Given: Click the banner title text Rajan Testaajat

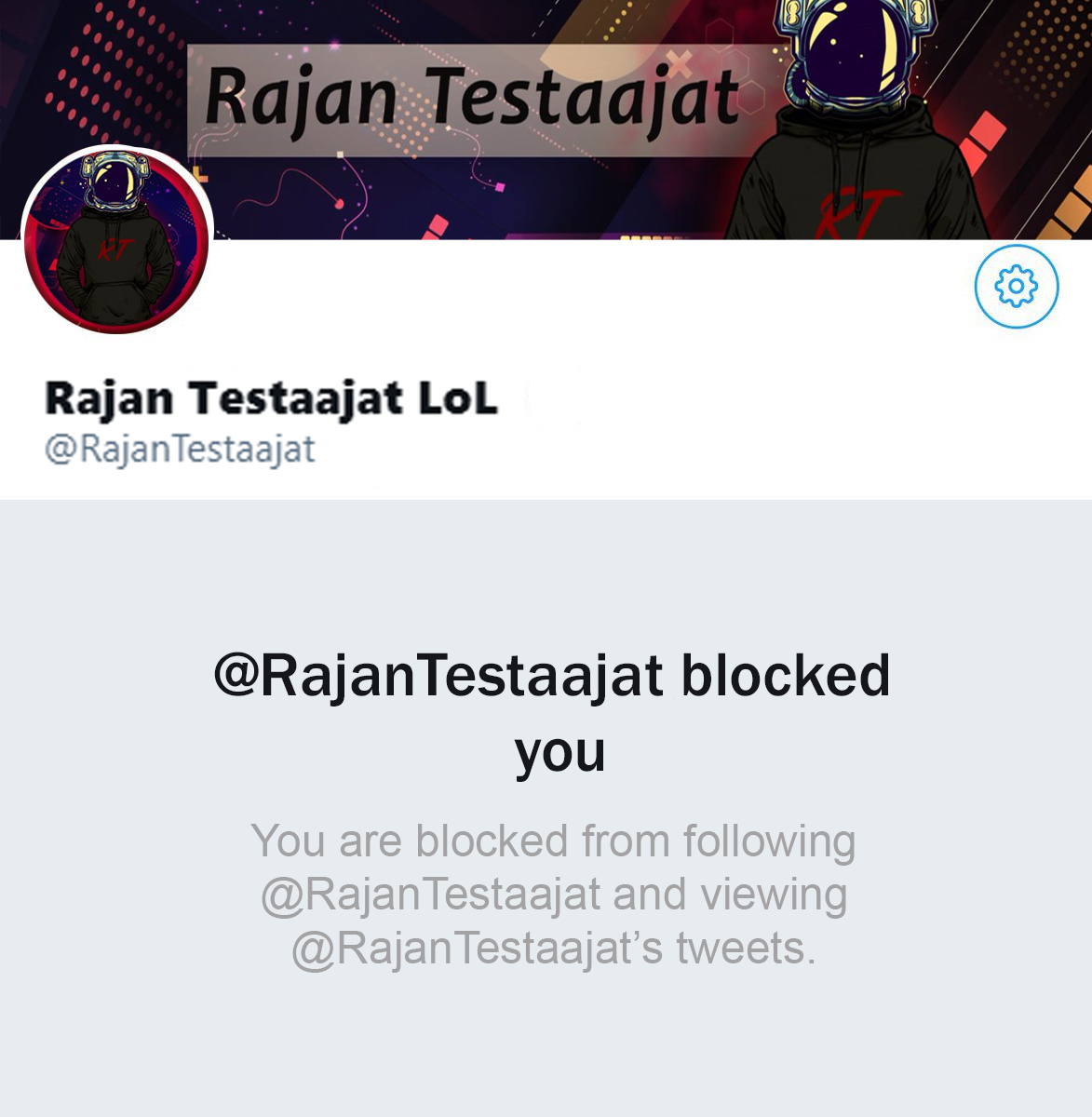Looking at the screenshot, I should click(473, 99).
